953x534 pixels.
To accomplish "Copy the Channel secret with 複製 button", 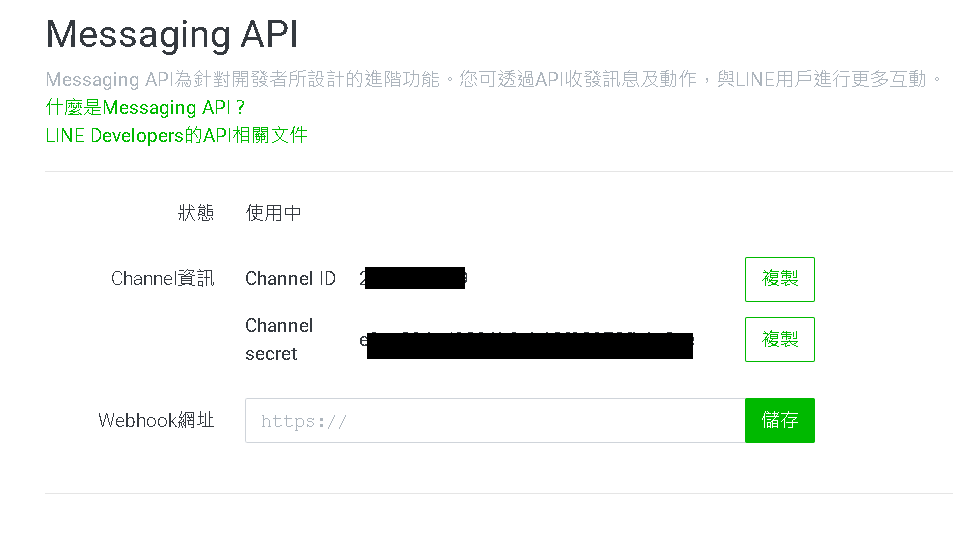I will pyautogui.click(x=779, y=339).
